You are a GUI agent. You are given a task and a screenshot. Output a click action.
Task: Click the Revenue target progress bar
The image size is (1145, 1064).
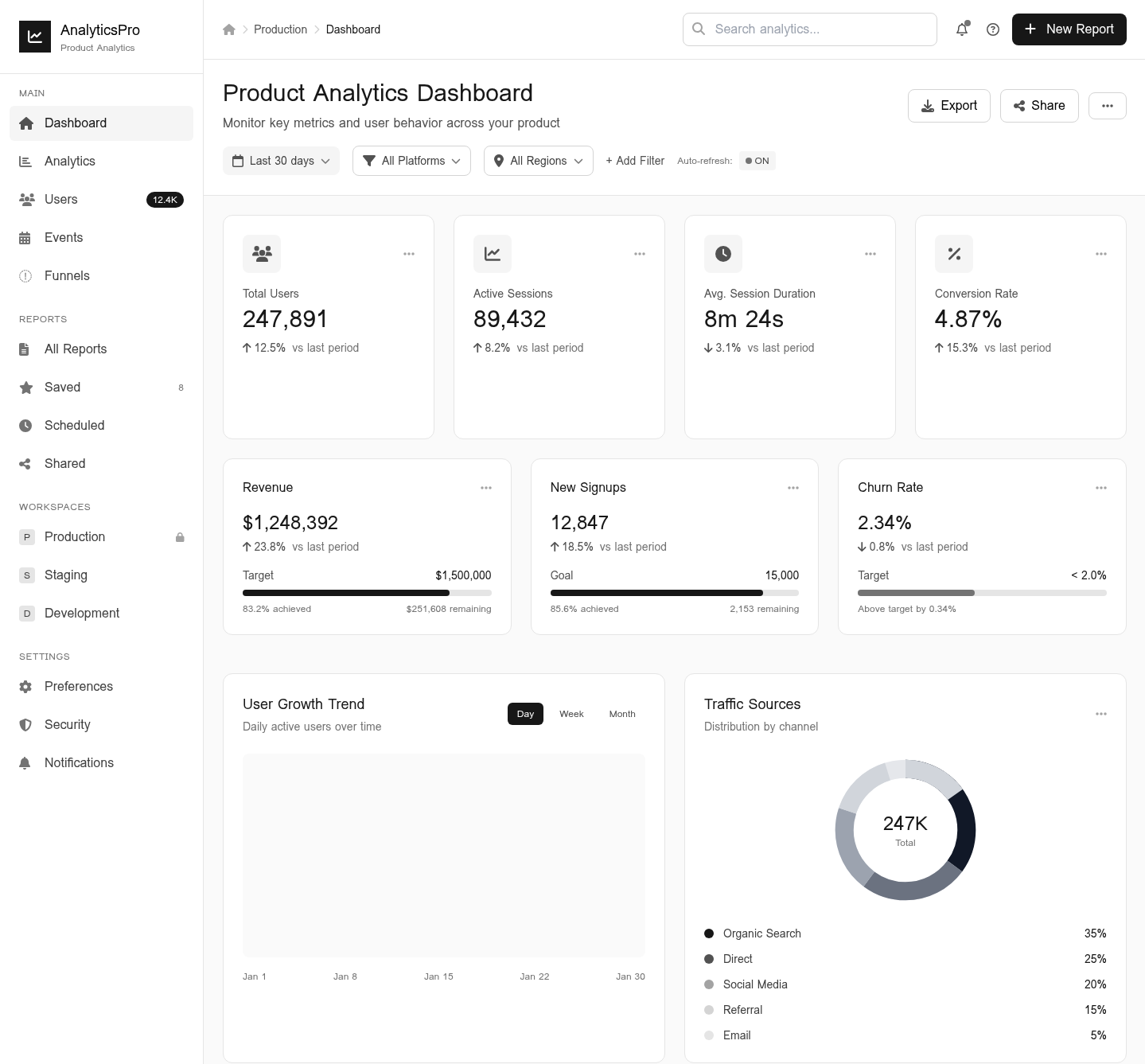(367, 593)
